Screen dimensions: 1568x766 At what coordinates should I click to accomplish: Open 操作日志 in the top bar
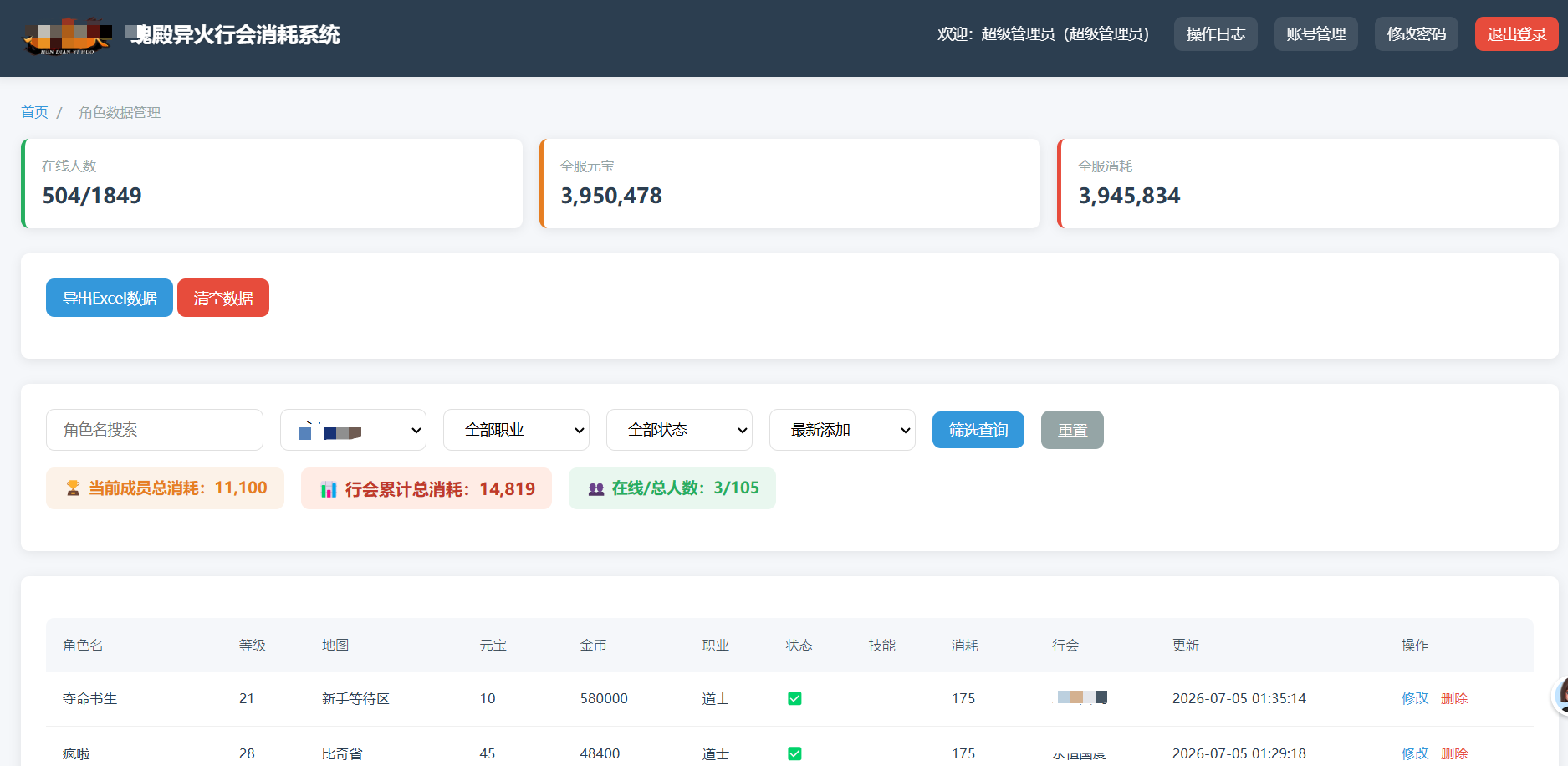pyautogui.click(x=1215, y=34)
